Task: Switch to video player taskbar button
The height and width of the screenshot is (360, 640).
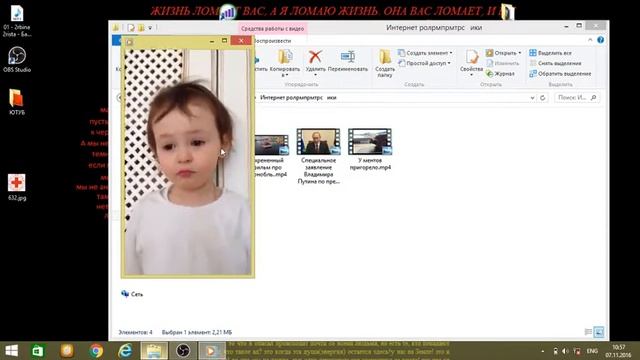Action: (212, 351)
